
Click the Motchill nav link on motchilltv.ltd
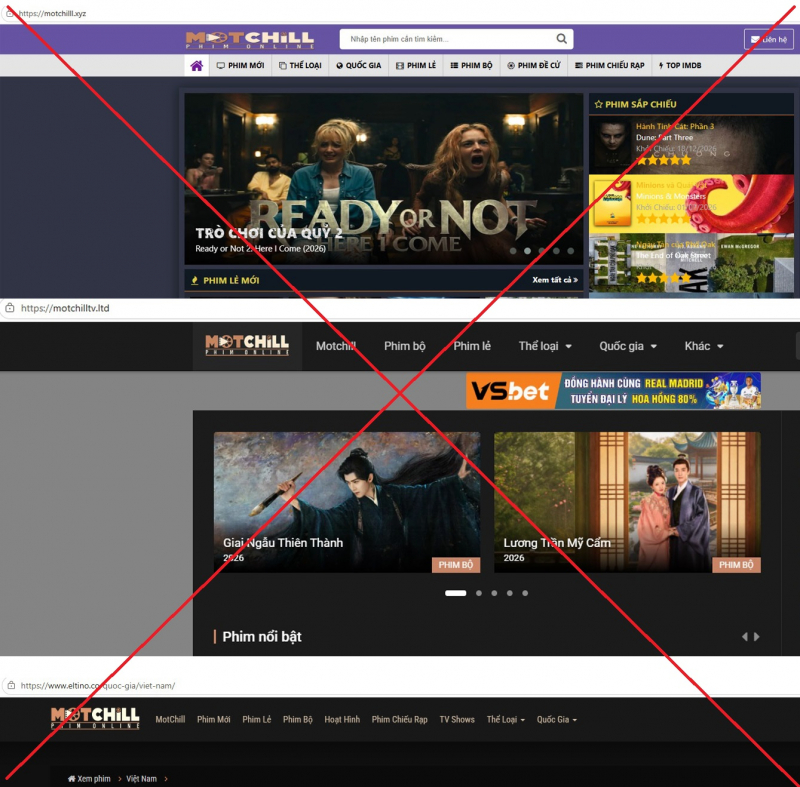tap(335, 346)
